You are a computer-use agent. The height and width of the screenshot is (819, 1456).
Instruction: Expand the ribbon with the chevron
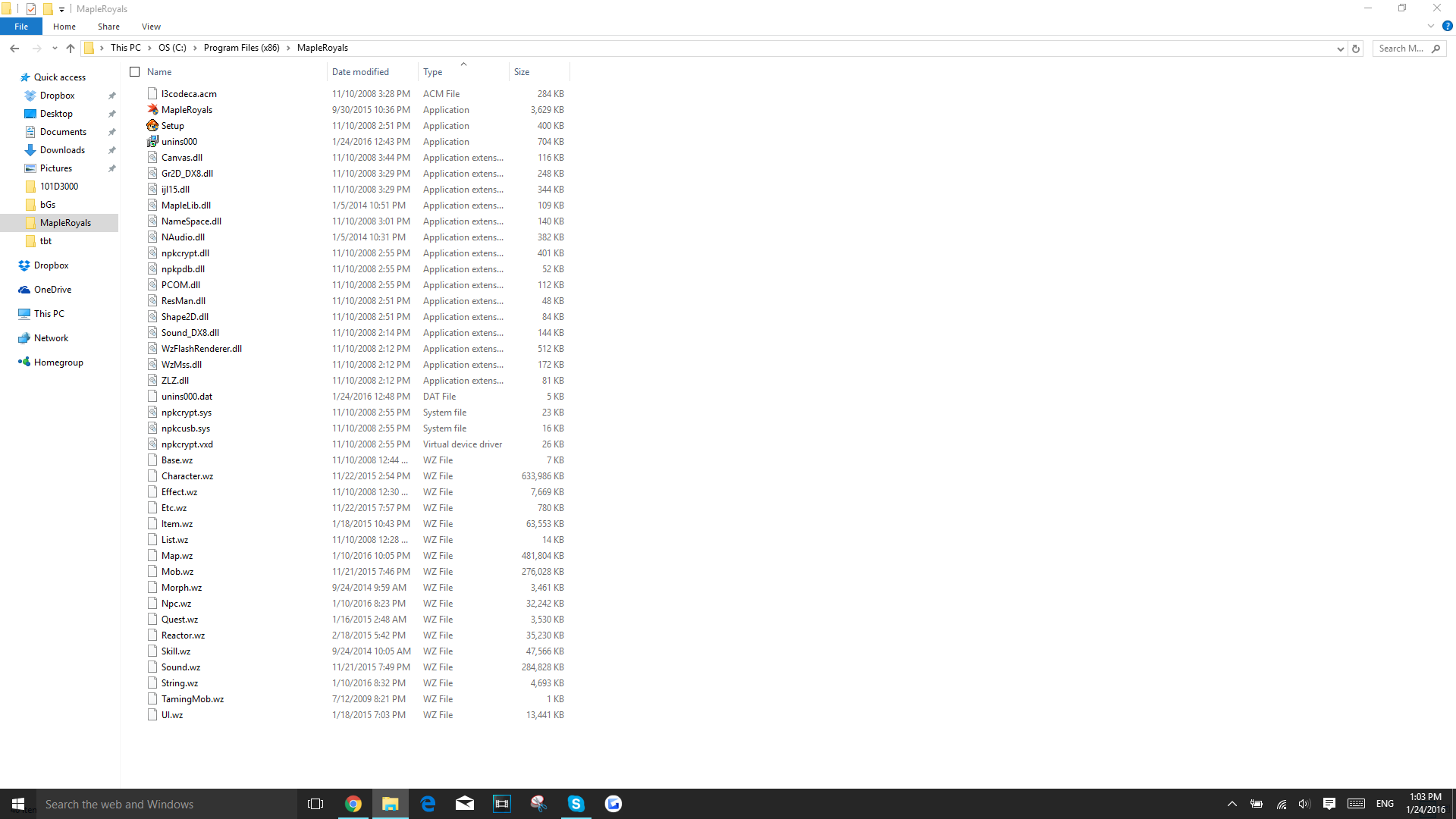[1431, 26]
